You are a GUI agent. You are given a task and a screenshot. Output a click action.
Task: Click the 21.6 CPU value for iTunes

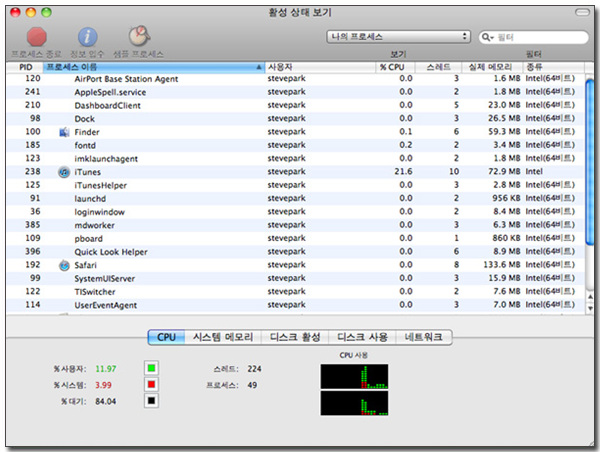coord(403,171)
